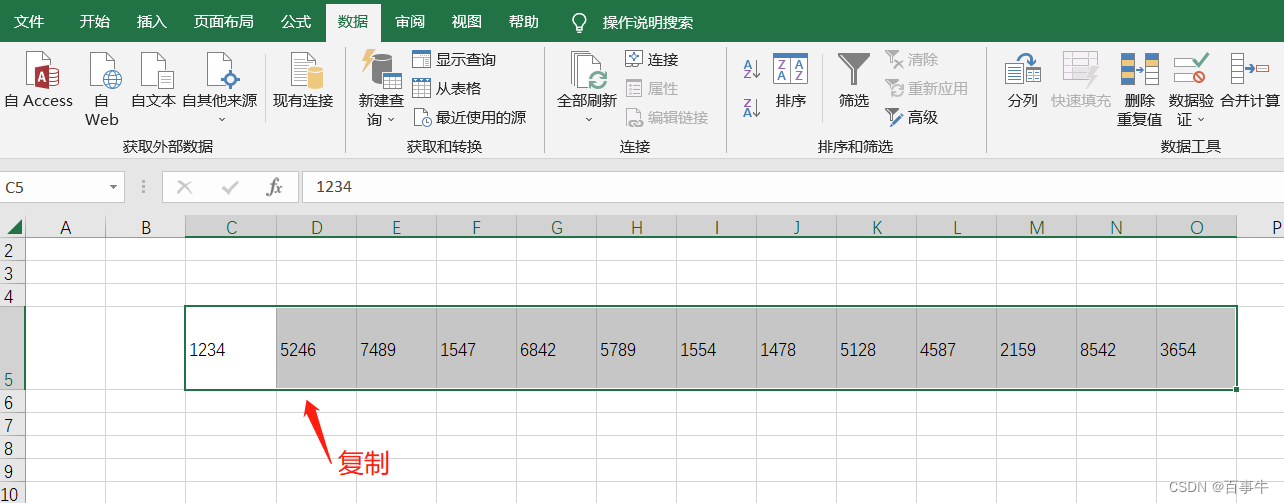
Task: Click cell containing 7489
Action: [397, 348]
